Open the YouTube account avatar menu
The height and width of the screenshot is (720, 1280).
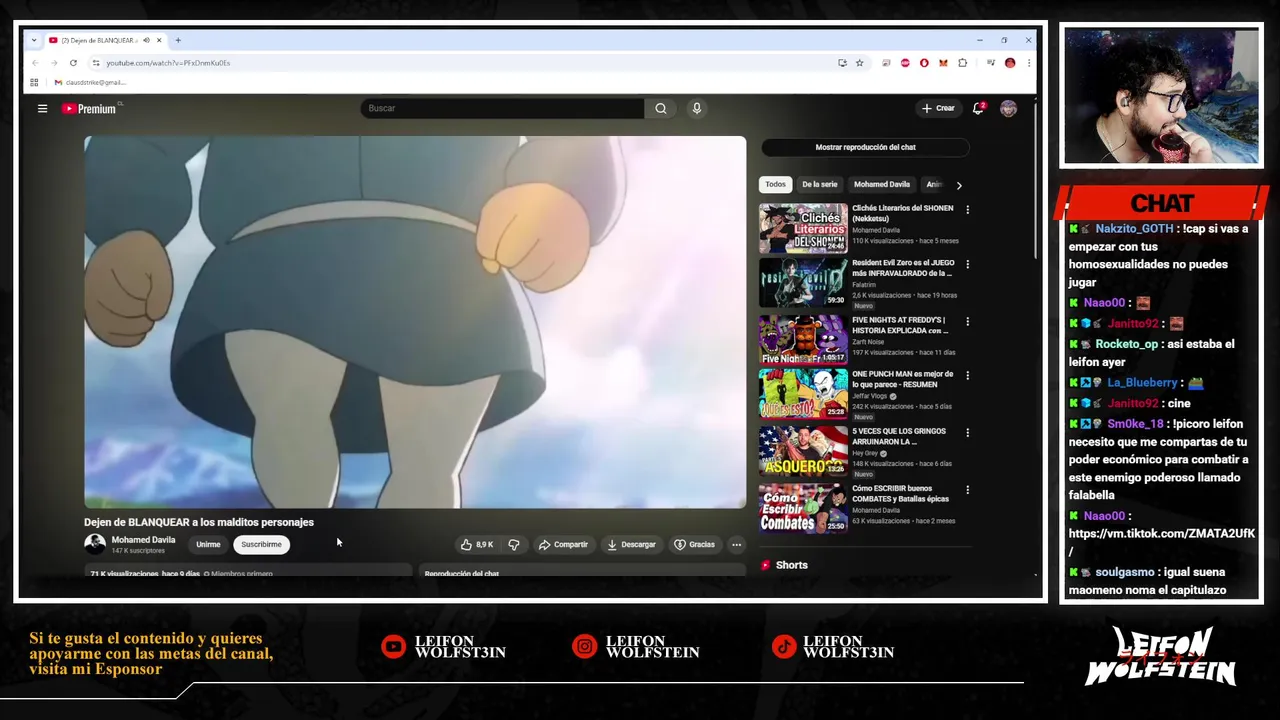tap(1008, 108)
